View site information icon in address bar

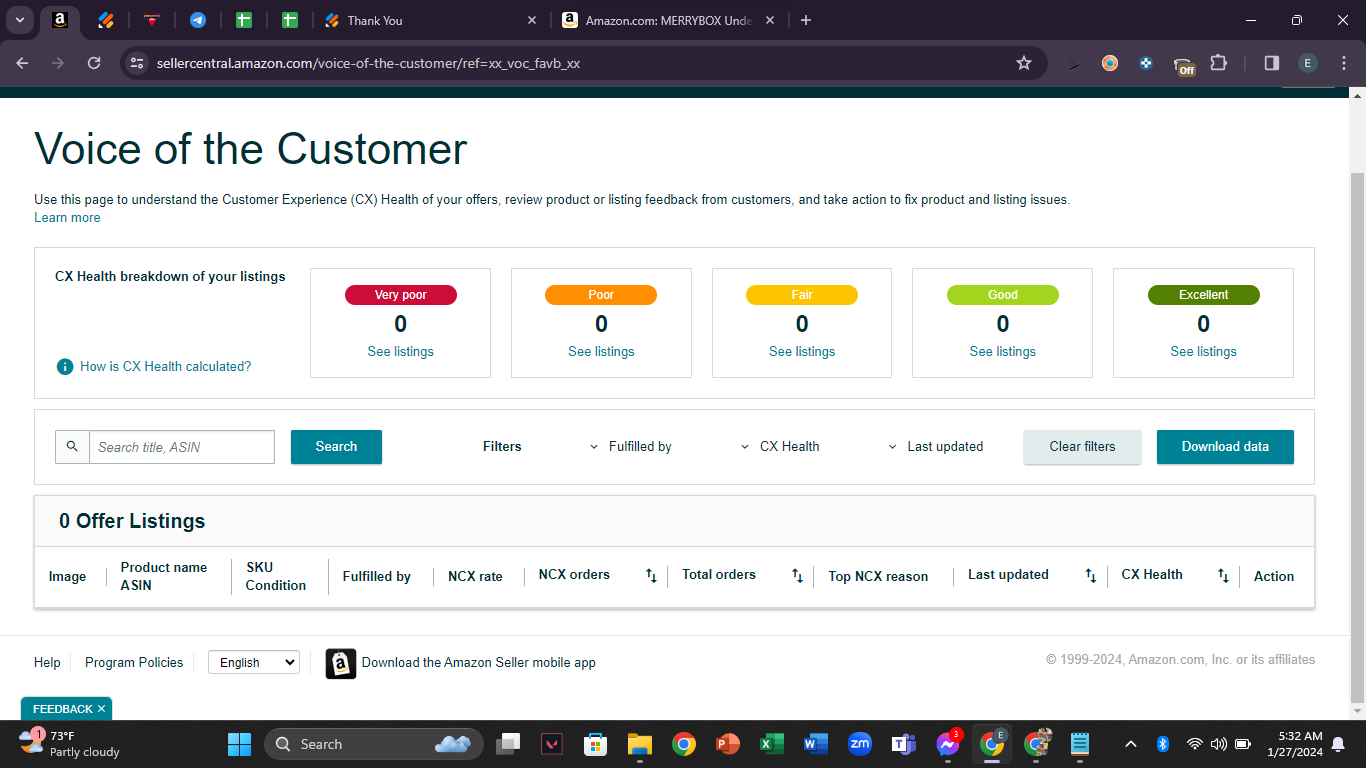[137, 63]
